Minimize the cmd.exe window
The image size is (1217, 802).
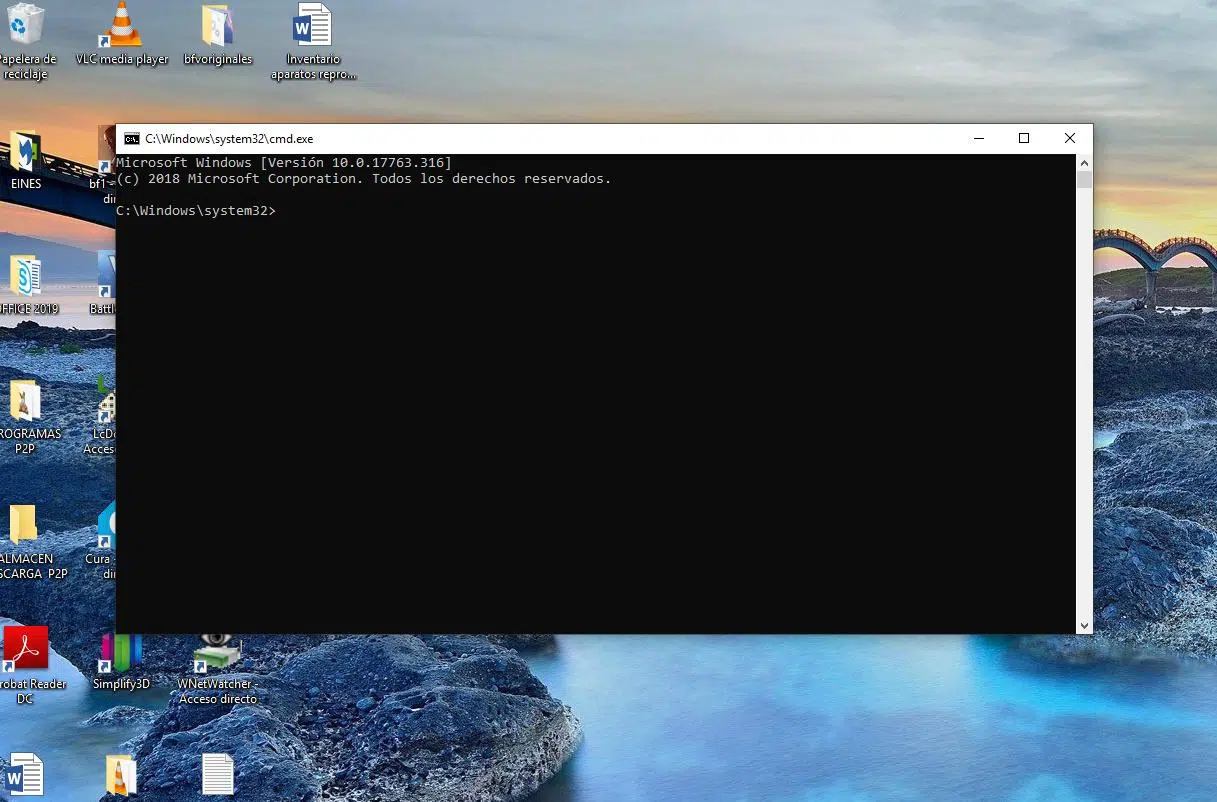(977, 139)
